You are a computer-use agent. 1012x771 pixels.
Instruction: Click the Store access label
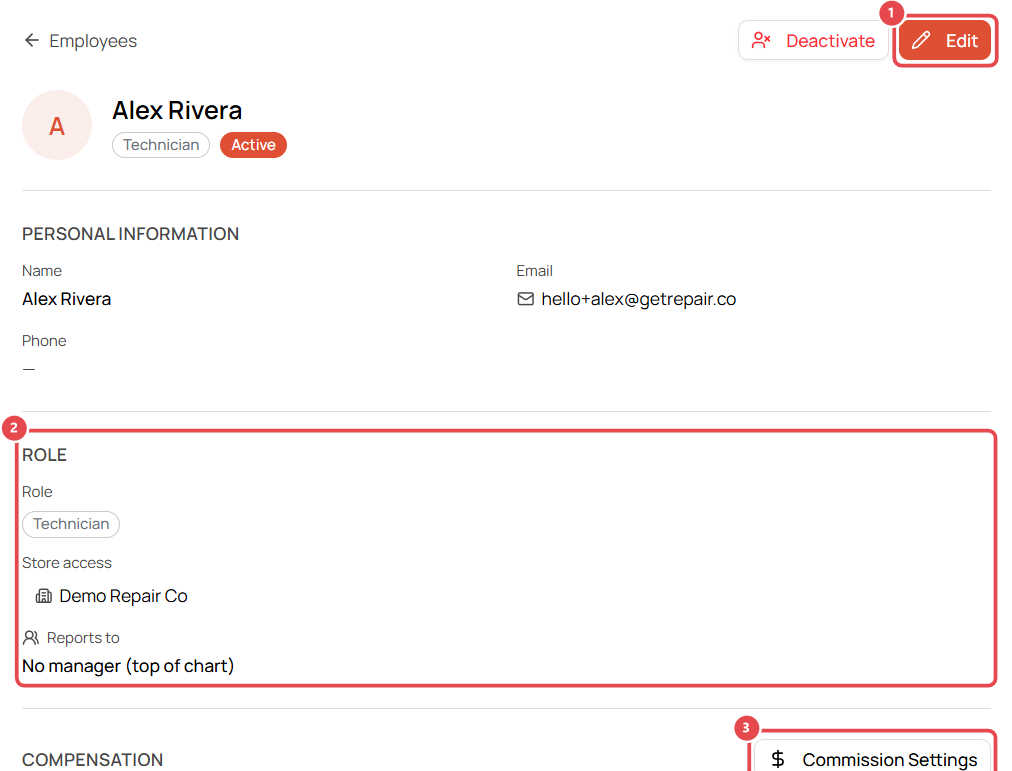point(67,563)
